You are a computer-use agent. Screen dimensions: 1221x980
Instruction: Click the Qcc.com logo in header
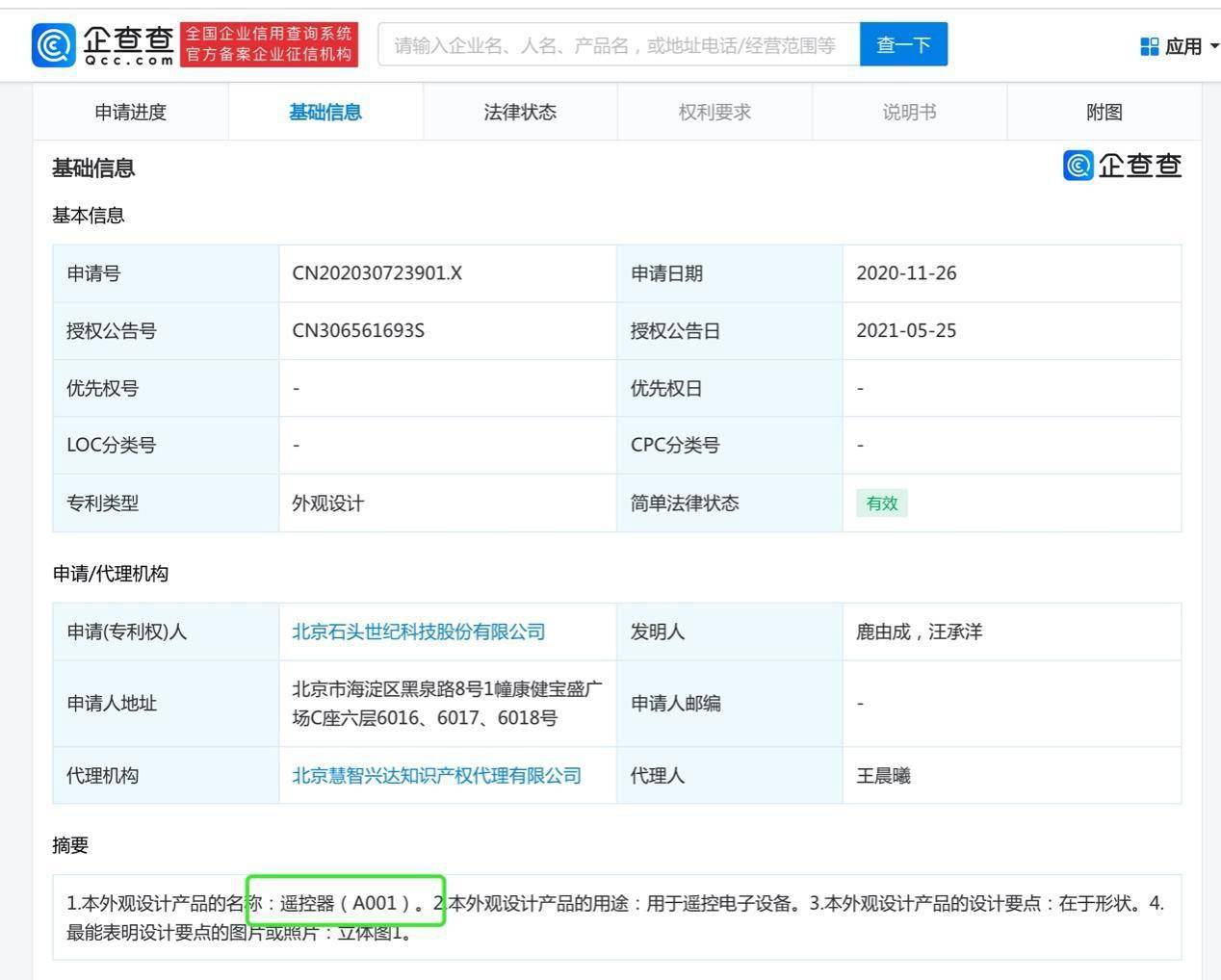point(103,45)
